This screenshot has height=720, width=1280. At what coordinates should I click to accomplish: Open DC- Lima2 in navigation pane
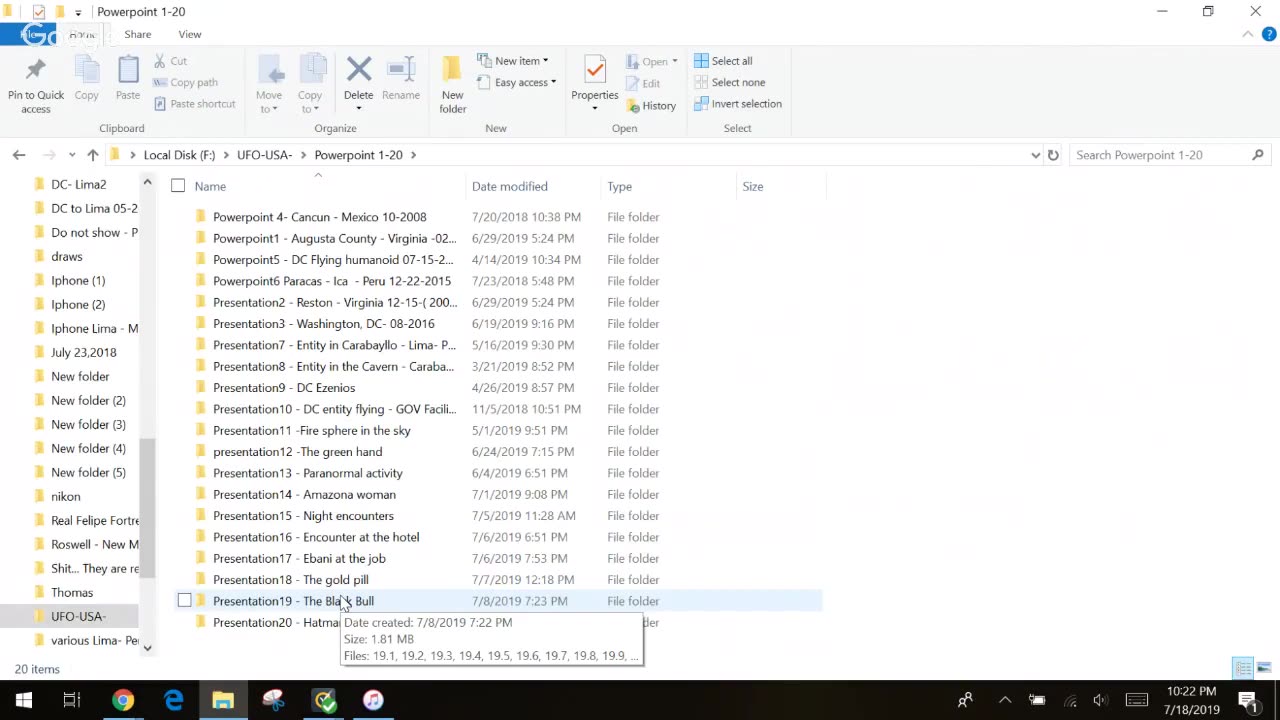[x=78, y=184]
